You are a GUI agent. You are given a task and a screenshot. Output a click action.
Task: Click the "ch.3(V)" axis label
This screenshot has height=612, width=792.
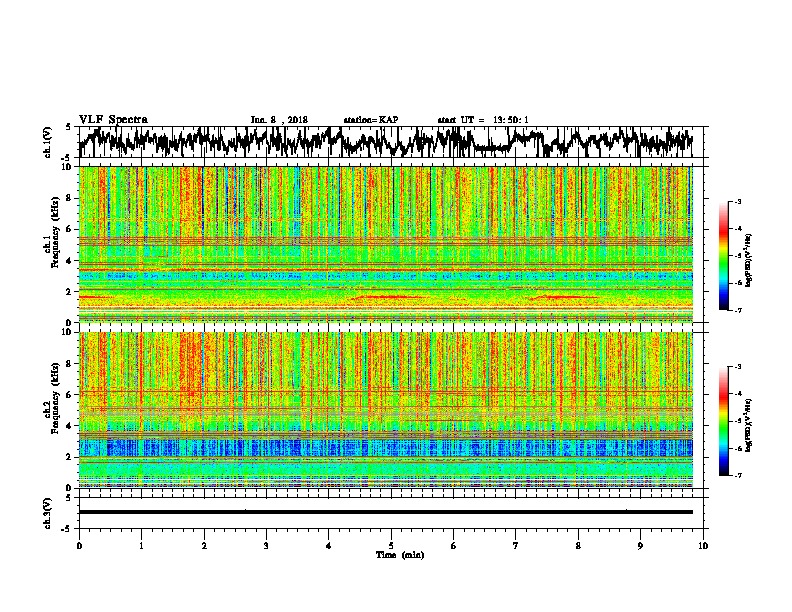coord(48,513)
